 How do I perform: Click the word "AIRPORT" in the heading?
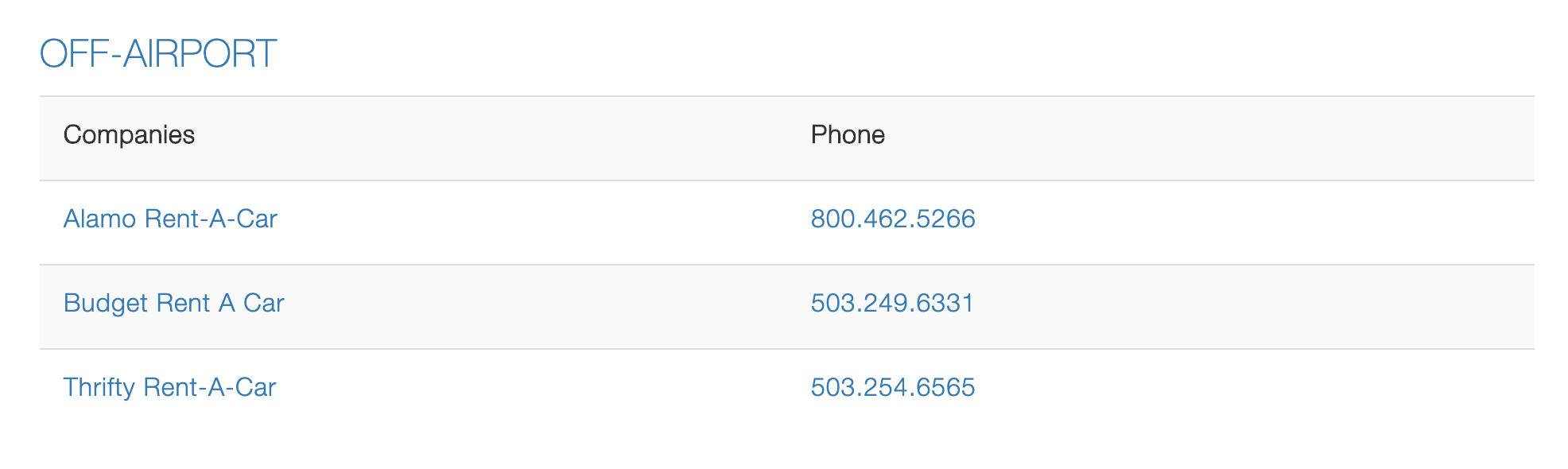(x=200, y=54)
